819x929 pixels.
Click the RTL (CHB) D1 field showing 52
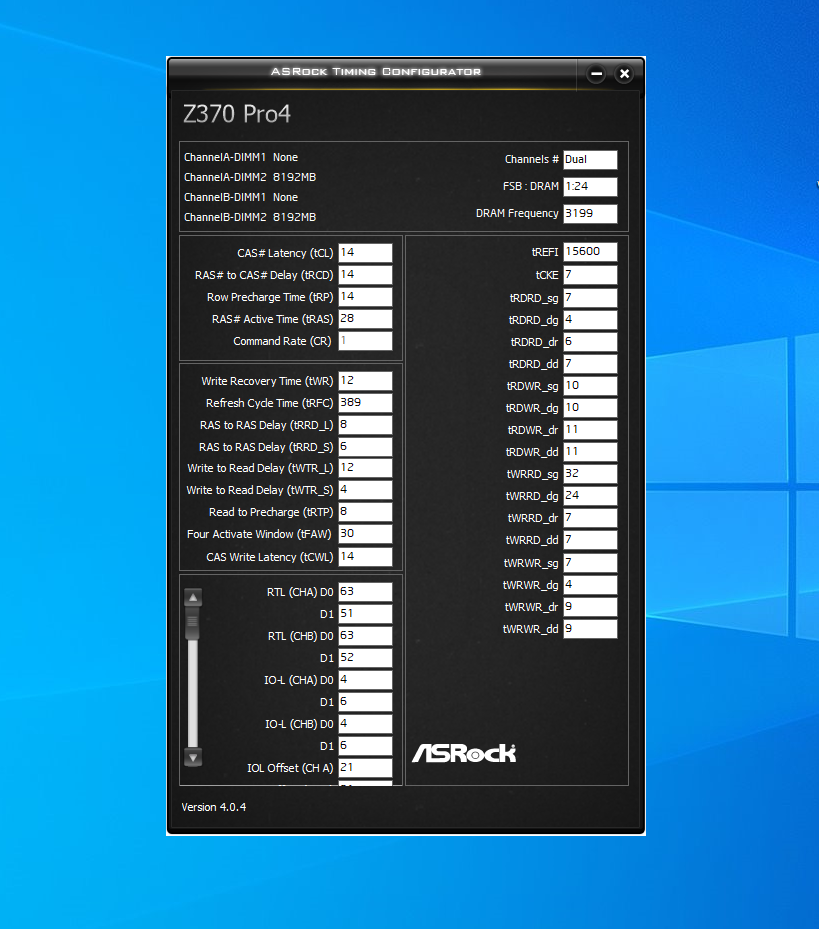365,657
